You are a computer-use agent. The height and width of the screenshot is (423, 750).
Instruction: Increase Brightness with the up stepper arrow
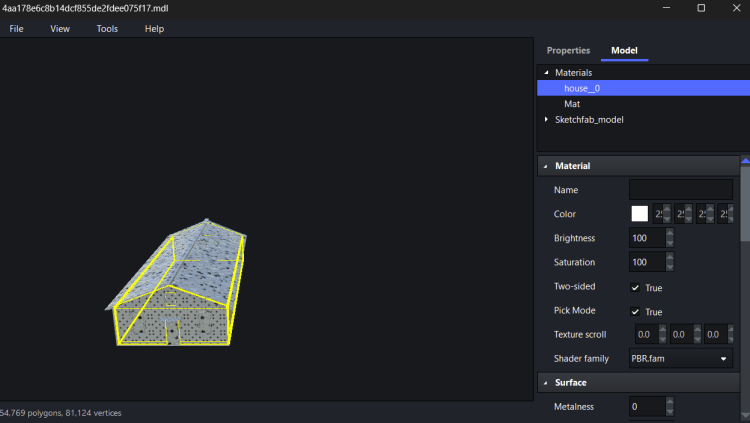669,234
